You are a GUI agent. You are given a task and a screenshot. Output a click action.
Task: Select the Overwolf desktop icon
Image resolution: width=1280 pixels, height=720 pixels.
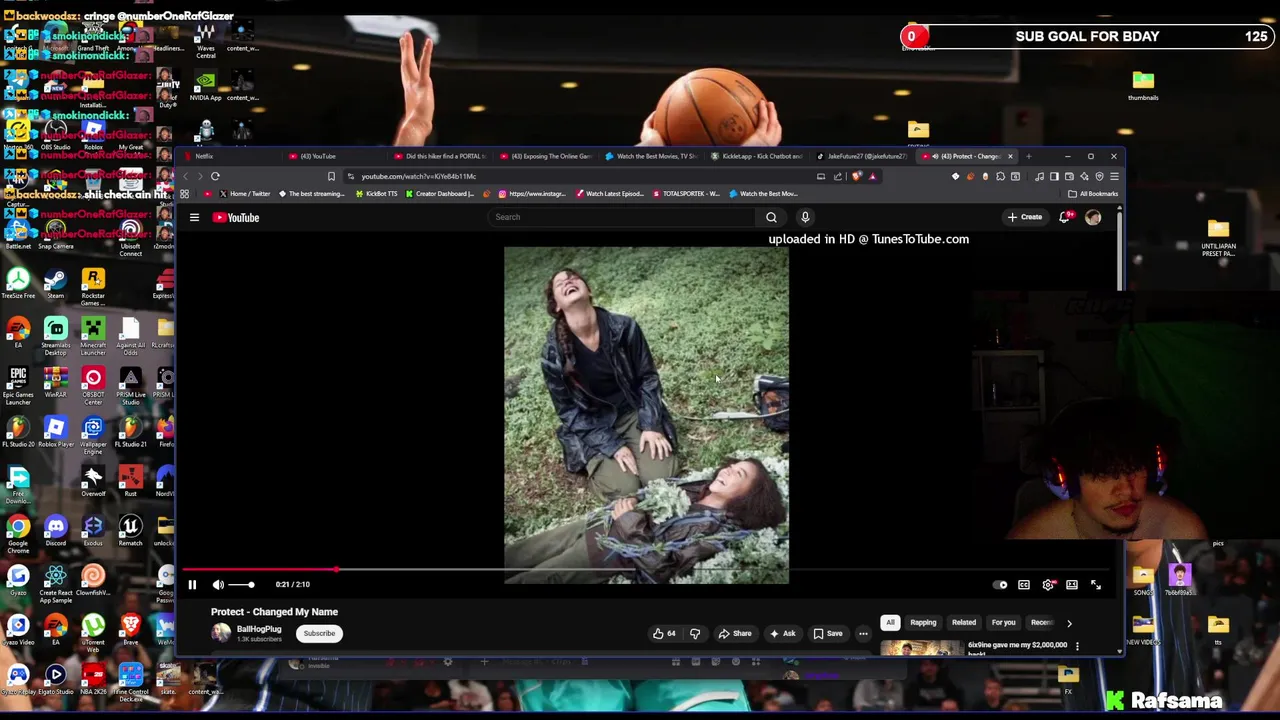92,481
